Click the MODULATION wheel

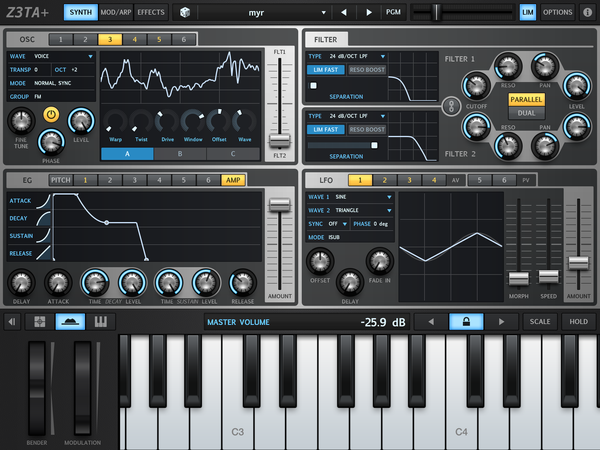(x=82, y=388)
